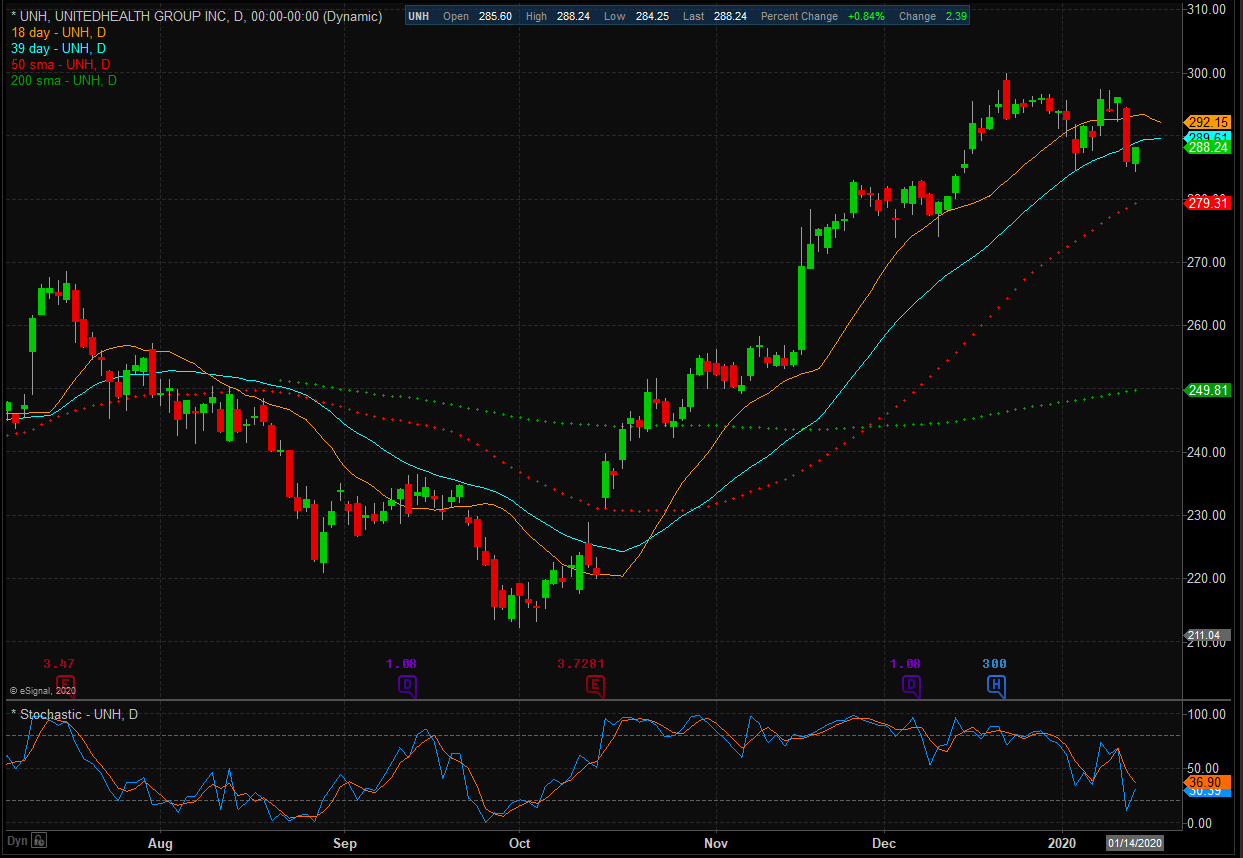Click the 01/14/2020 date cursor label
Viewport: 1243px width, 858px height.
[1136, 842]
